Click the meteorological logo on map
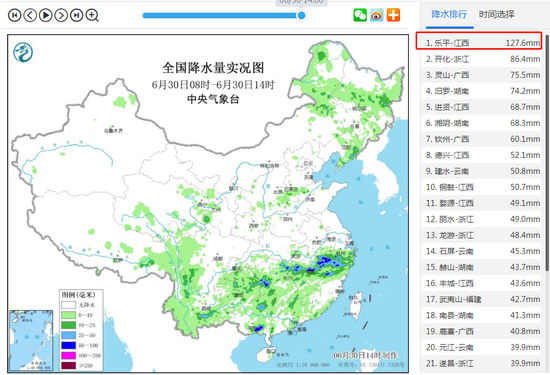550x375 pixels. 23,53
